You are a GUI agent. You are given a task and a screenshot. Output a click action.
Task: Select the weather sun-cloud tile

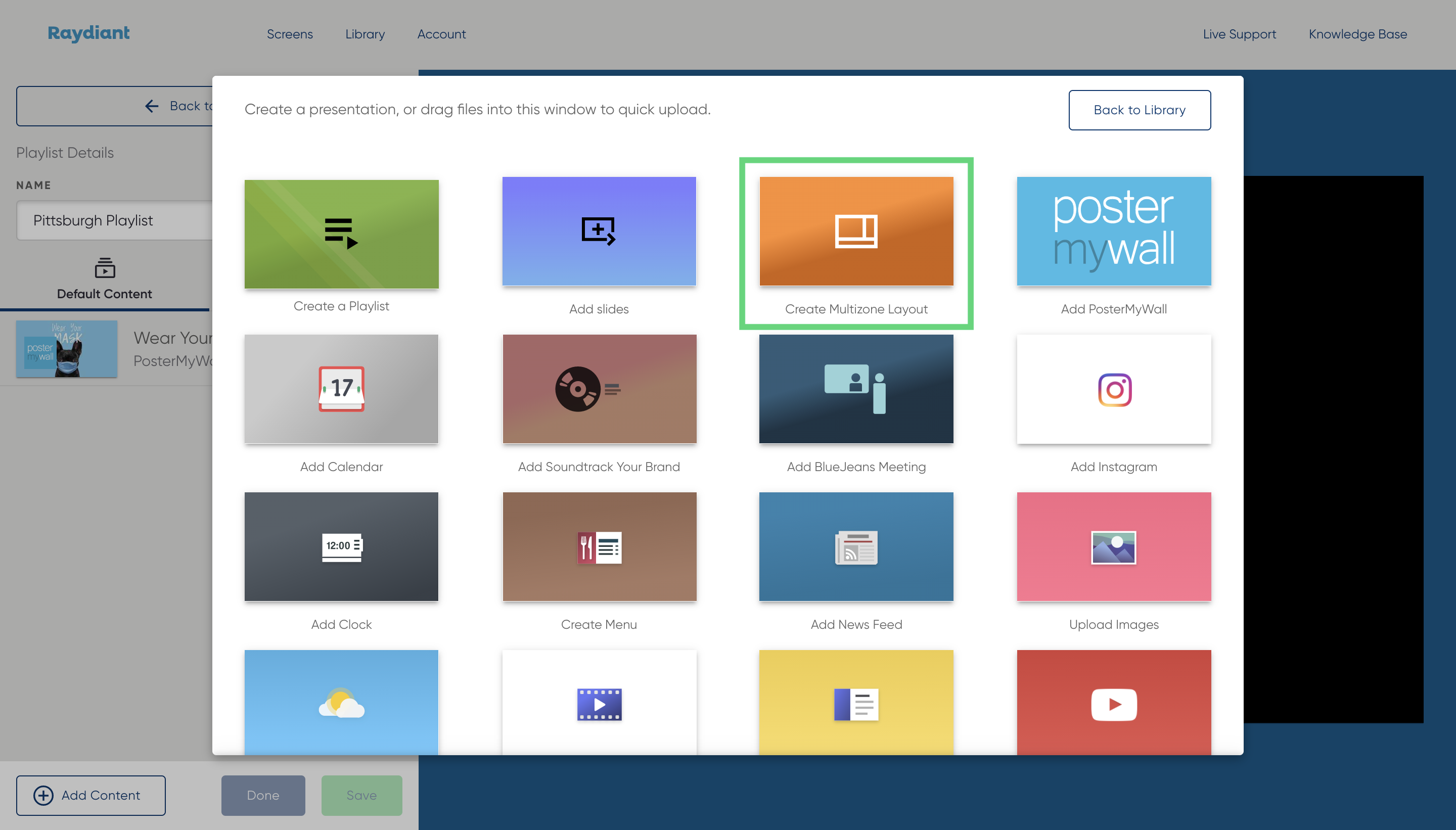(x=341, y=703)
